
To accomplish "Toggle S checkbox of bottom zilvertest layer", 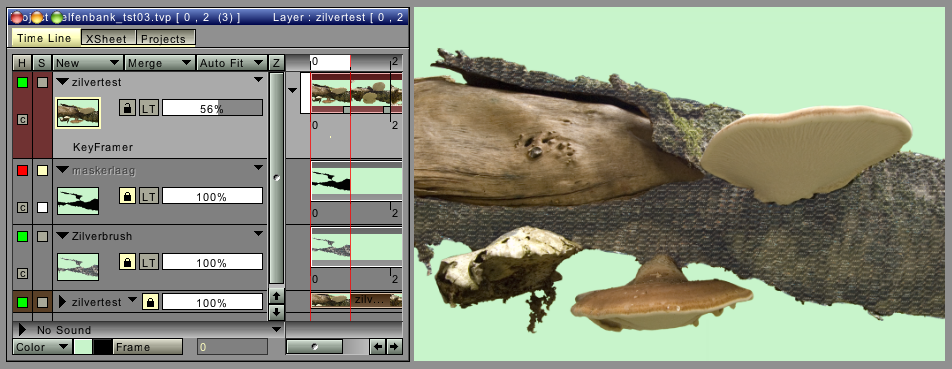I will pos(42,302).
